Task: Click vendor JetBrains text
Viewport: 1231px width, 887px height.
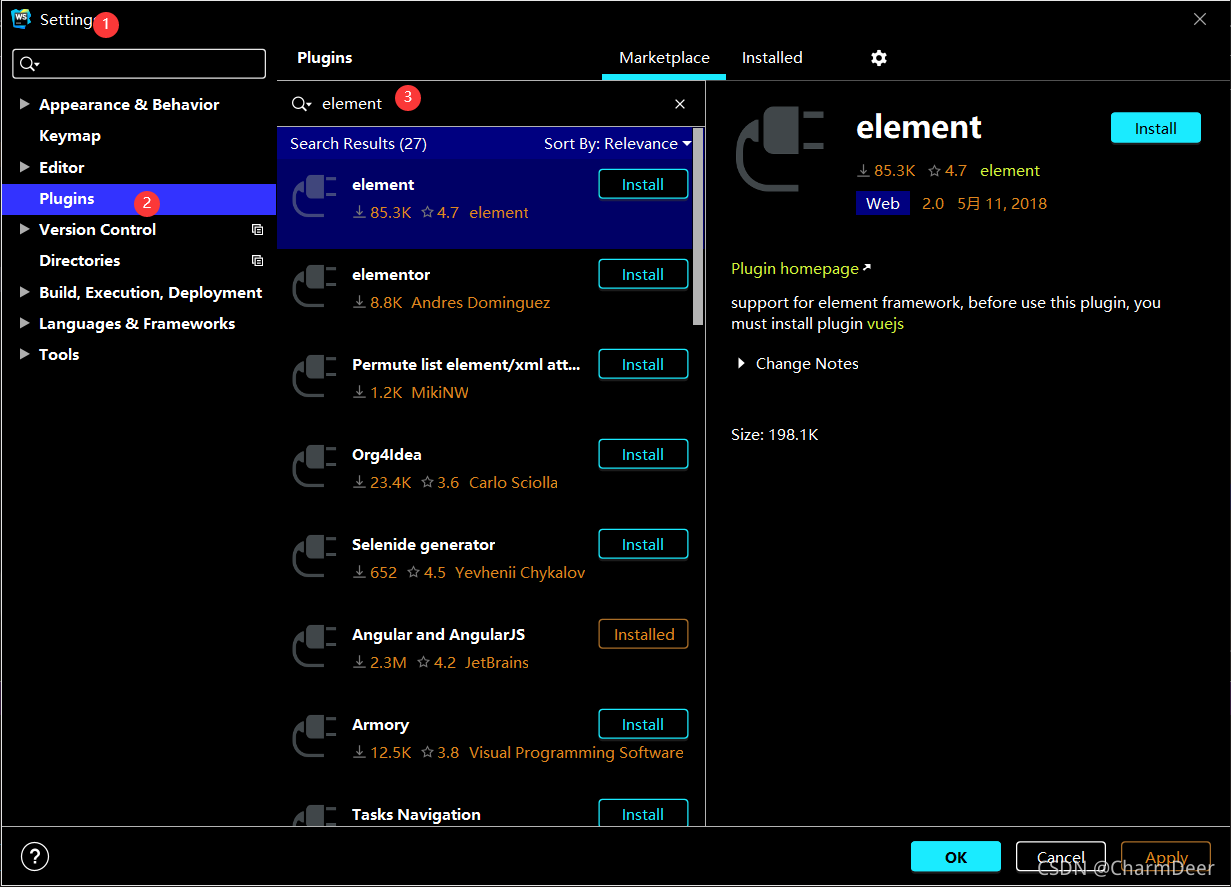Action: pos(497,662)
